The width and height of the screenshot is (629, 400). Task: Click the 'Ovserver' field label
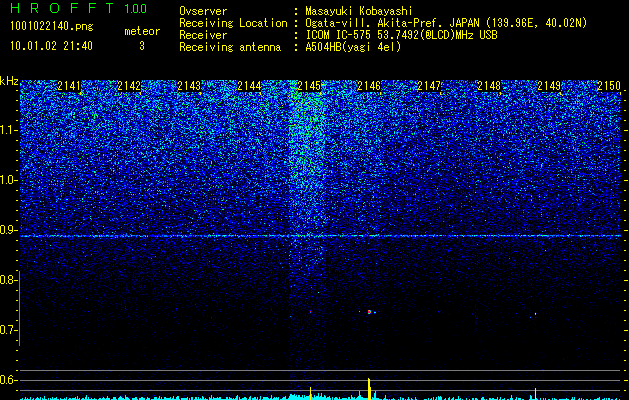tap(203, 11)
